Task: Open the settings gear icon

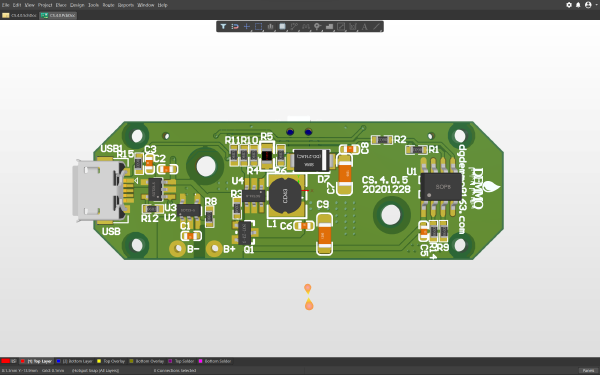Action: tap(569, 5)
